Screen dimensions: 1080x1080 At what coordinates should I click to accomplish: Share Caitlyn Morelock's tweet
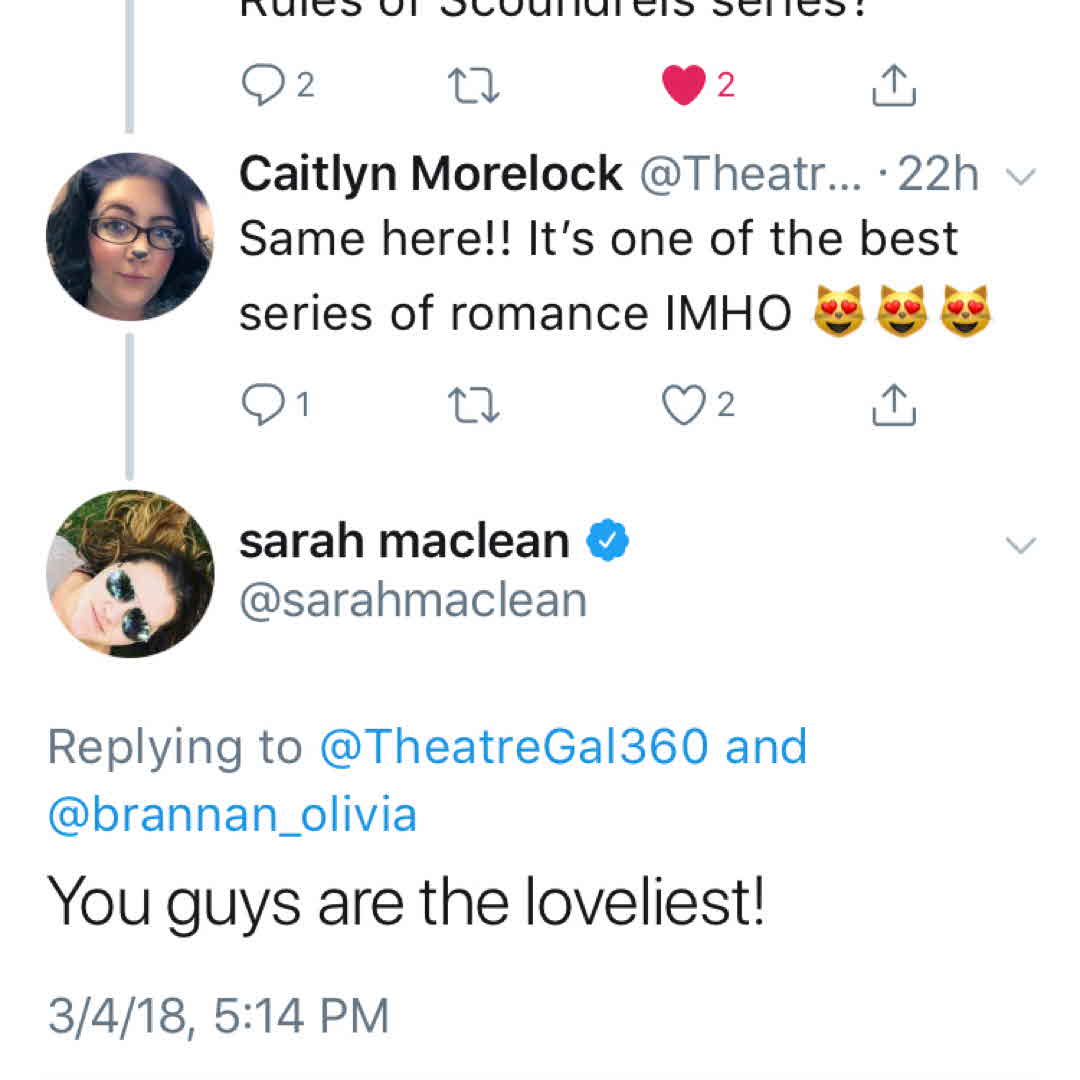tap(894, 405)
